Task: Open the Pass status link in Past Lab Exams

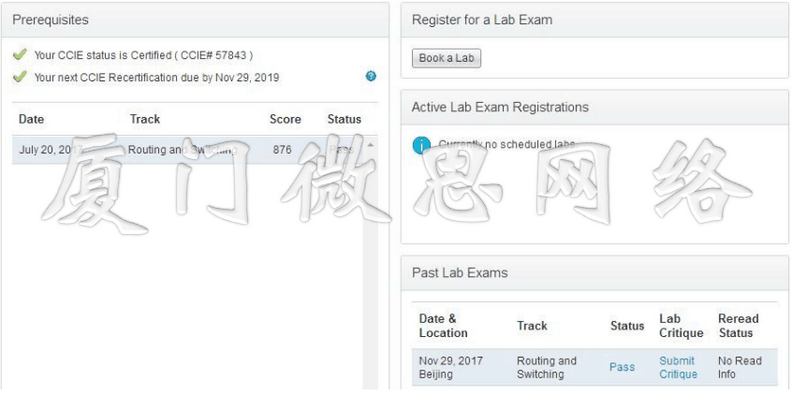Action: (622, 367)
